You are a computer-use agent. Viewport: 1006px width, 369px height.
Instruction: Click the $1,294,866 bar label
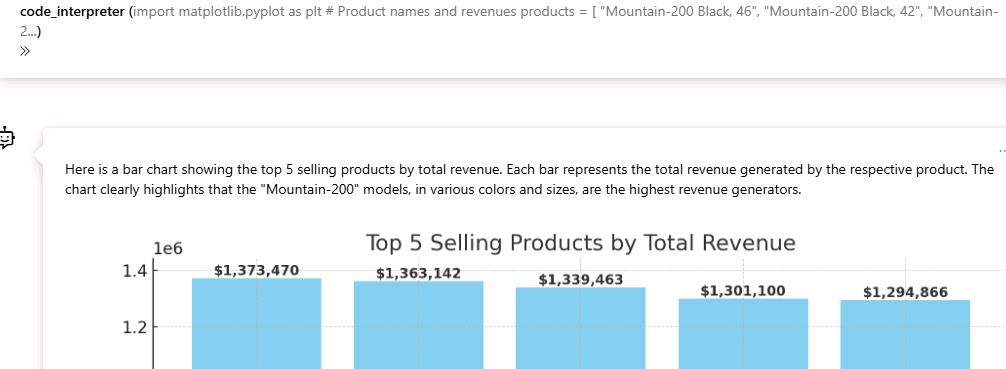click(905, 293)
